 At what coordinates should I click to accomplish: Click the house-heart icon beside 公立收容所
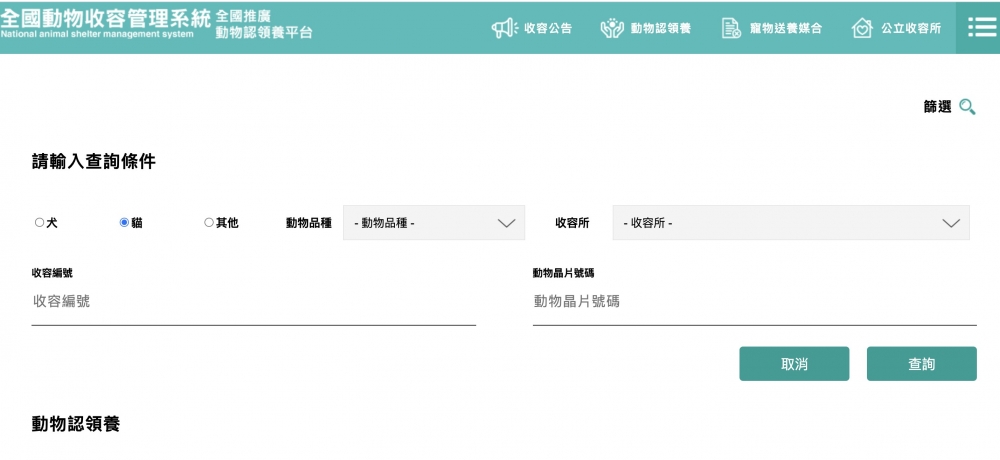(x=862, y=28)
